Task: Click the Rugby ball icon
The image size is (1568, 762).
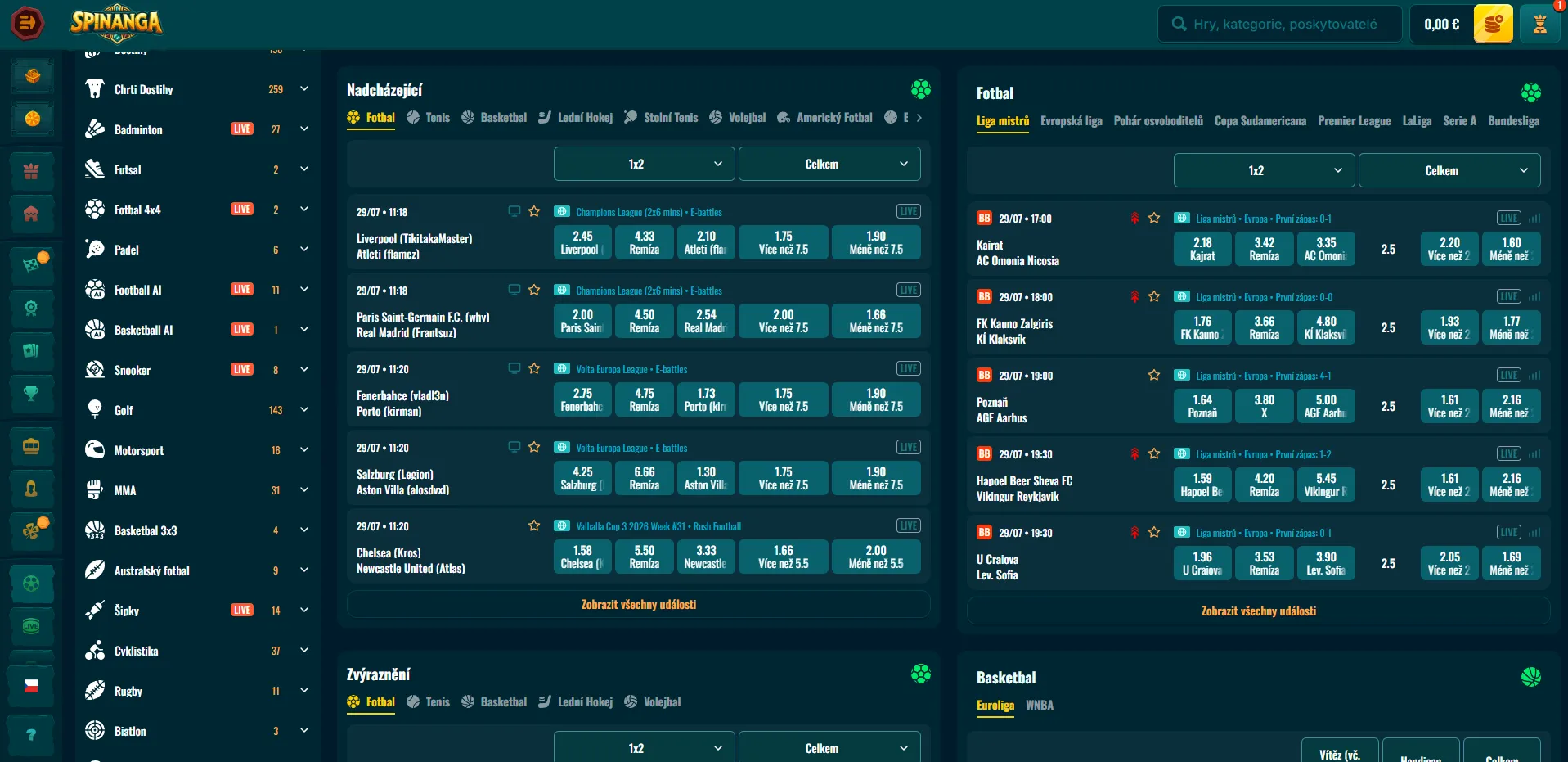Action: coord(95,691)
